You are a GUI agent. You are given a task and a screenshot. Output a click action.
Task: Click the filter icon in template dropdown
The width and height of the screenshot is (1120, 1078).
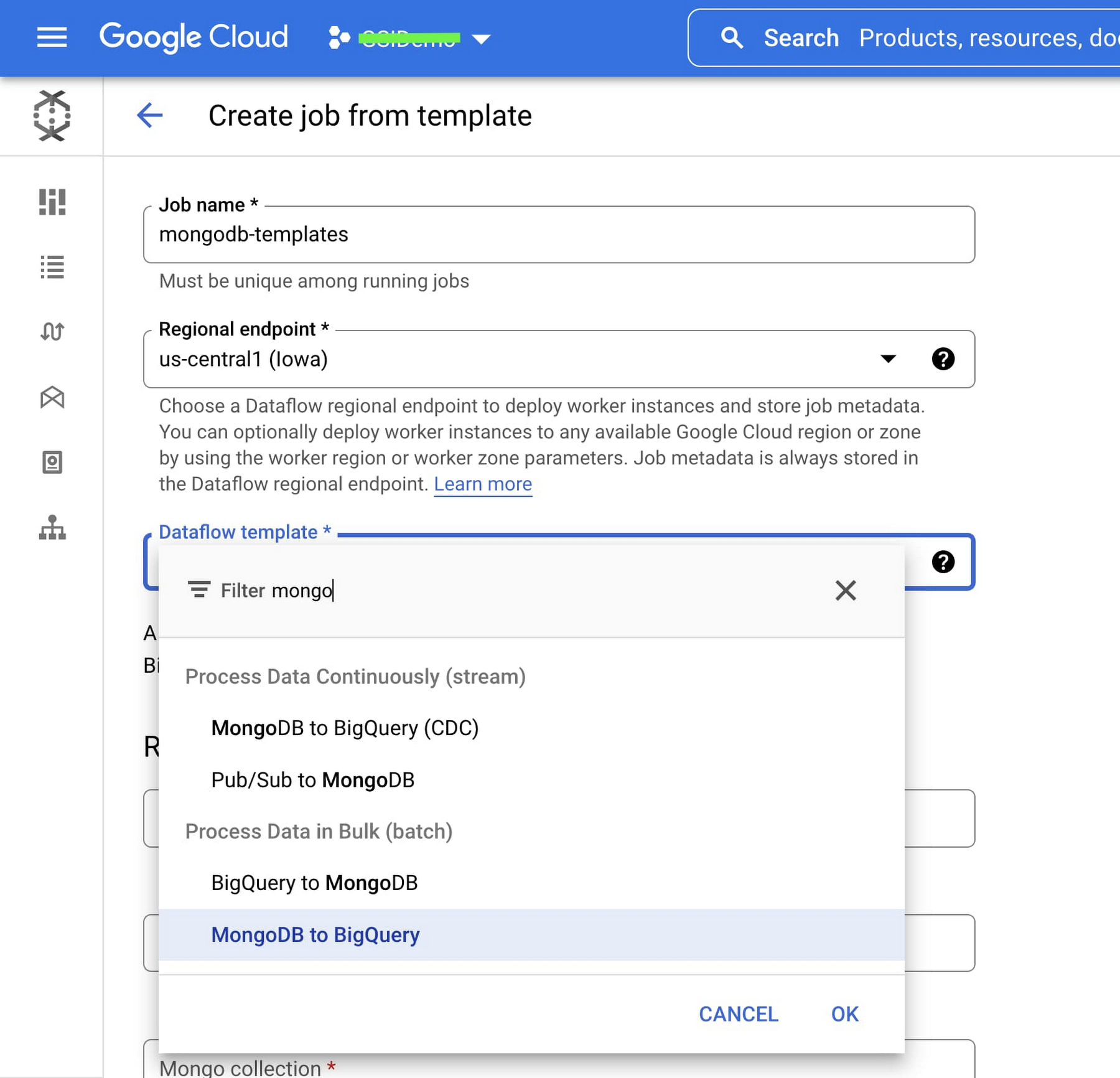[199, 590]
